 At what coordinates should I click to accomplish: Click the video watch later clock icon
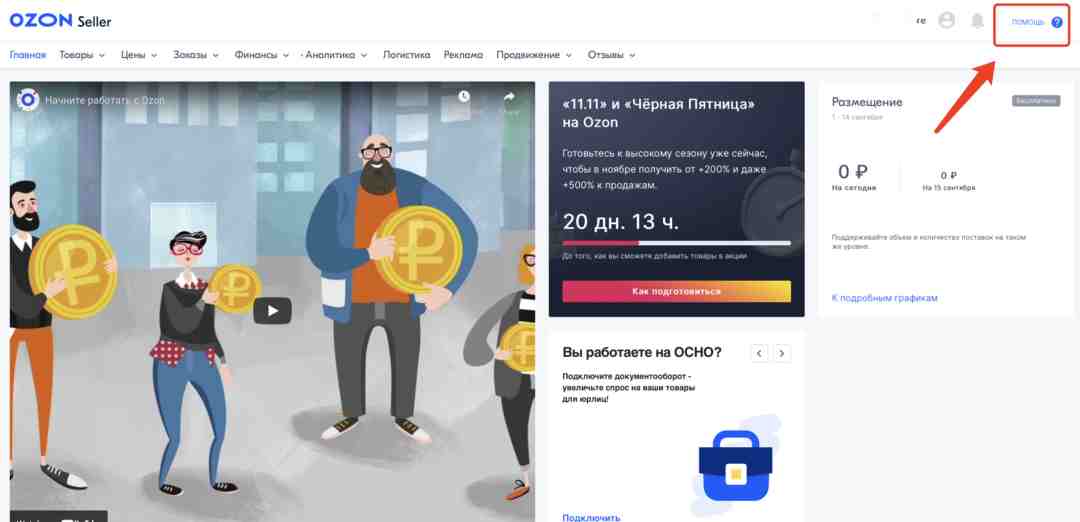(x=464, y=96)
